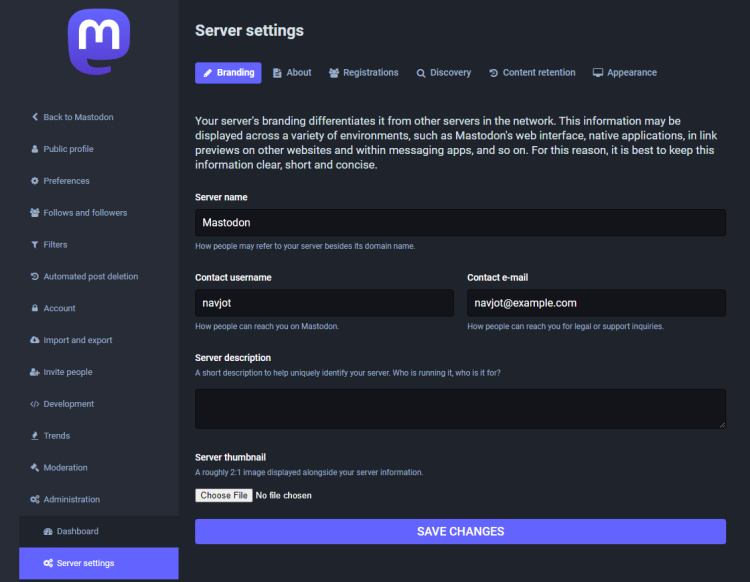Click the Development code icon
The width and height of the screenshot is (750, 582).
pyautogui.click(x=35, y=404)
